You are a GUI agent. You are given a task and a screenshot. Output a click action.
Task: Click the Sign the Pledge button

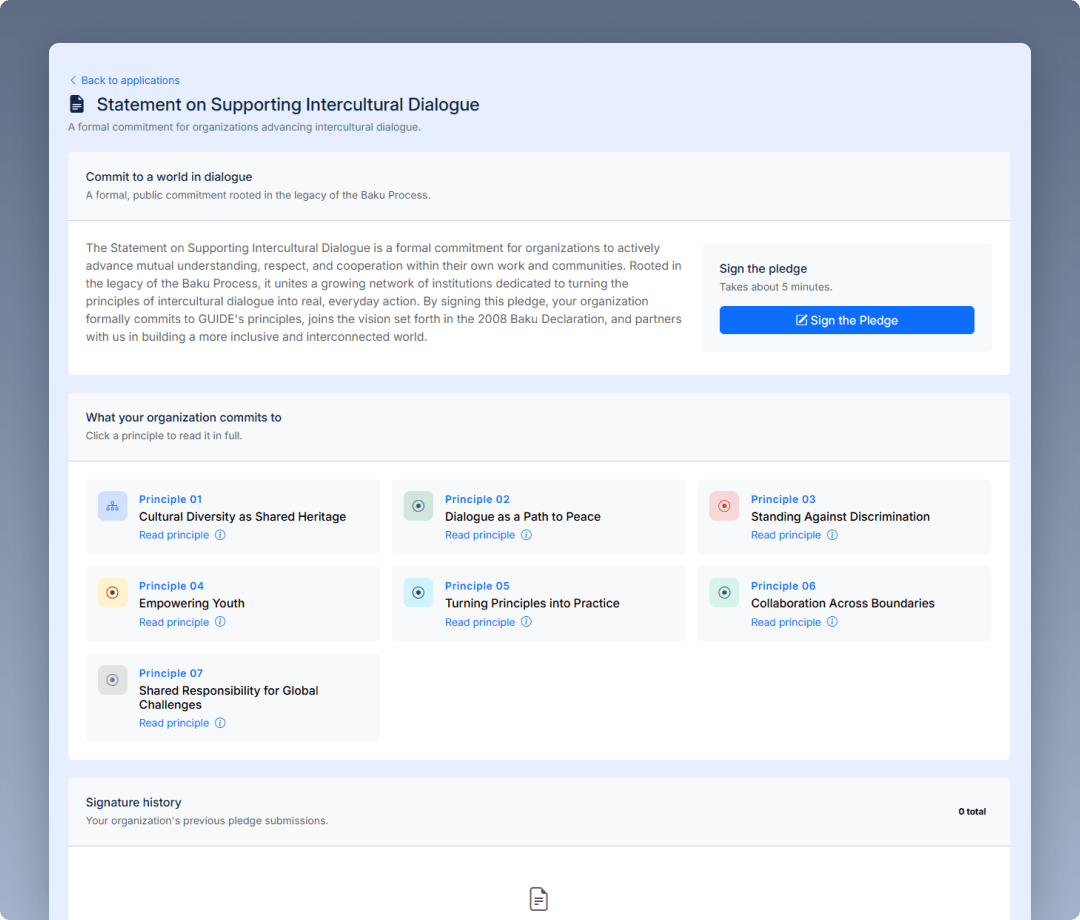pos(847,320)
